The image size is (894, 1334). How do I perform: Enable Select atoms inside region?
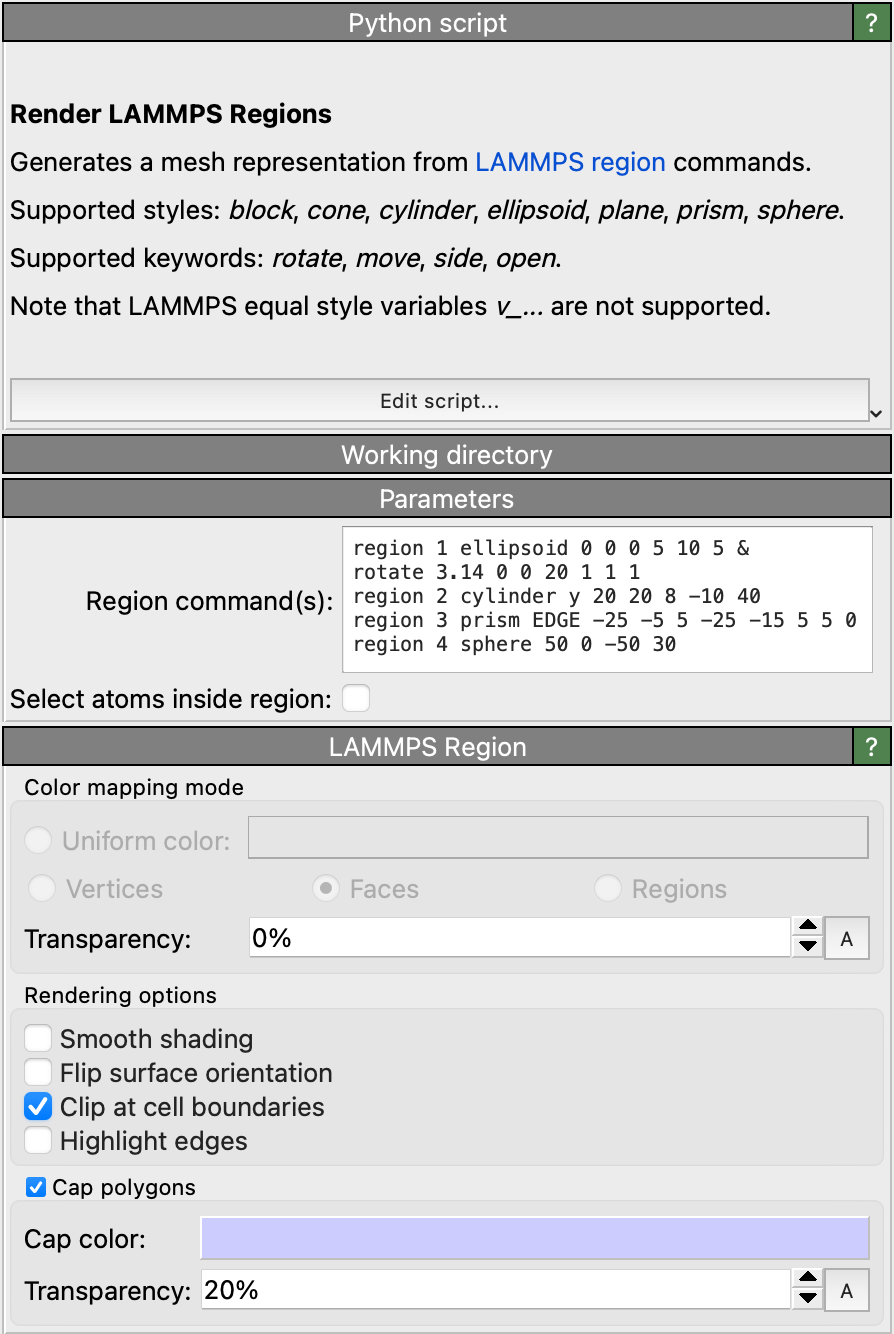(356, 698)
